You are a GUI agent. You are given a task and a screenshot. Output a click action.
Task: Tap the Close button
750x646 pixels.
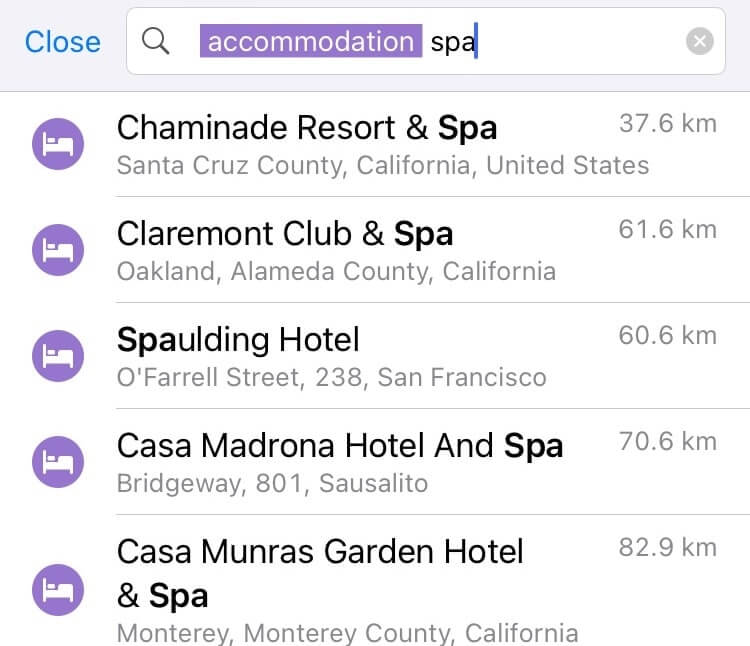pyautogui.click(x=62, y=41)
